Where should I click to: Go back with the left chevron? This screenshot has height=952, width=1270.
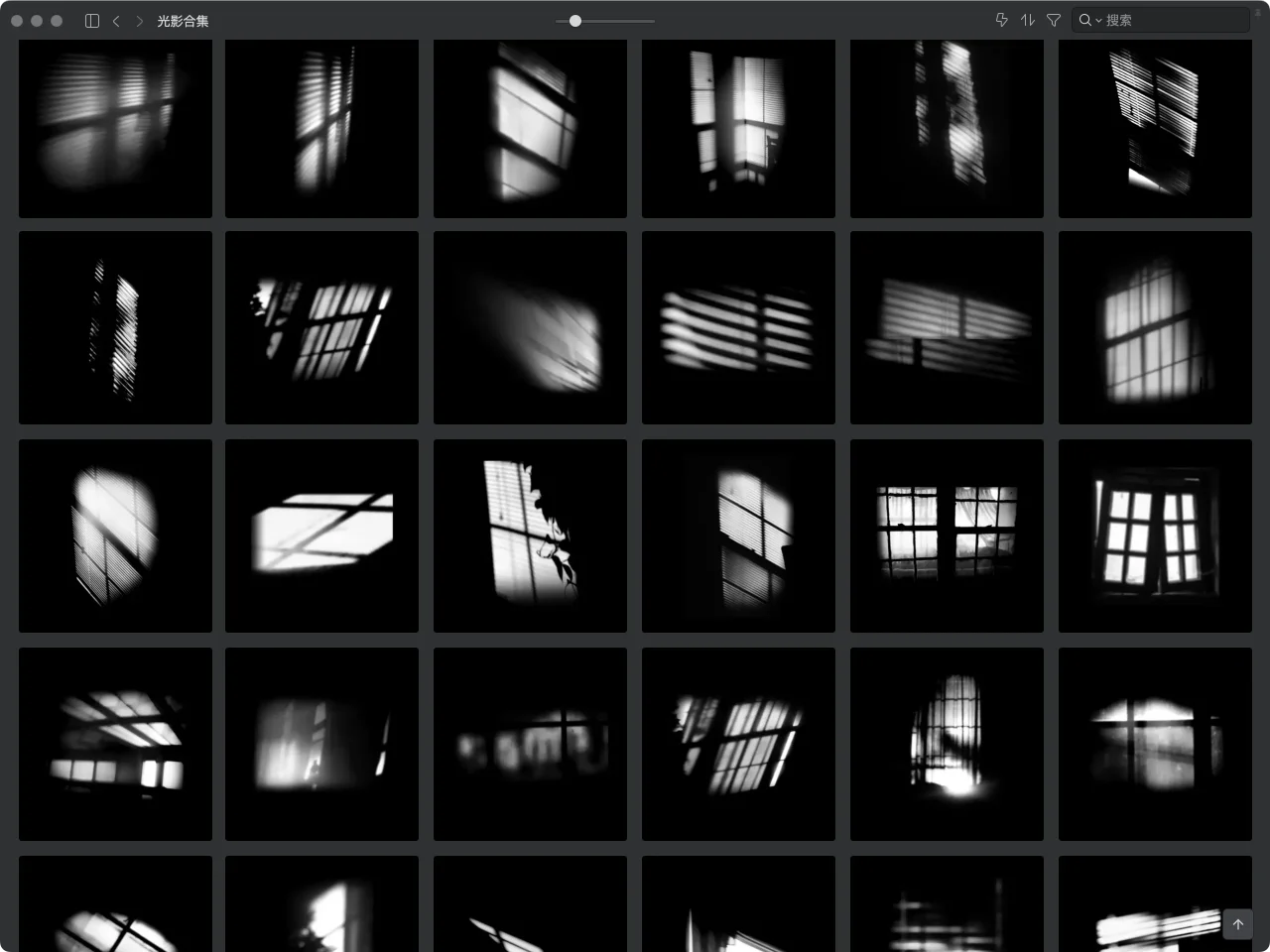pyautogui.click(x=116, y=21)
